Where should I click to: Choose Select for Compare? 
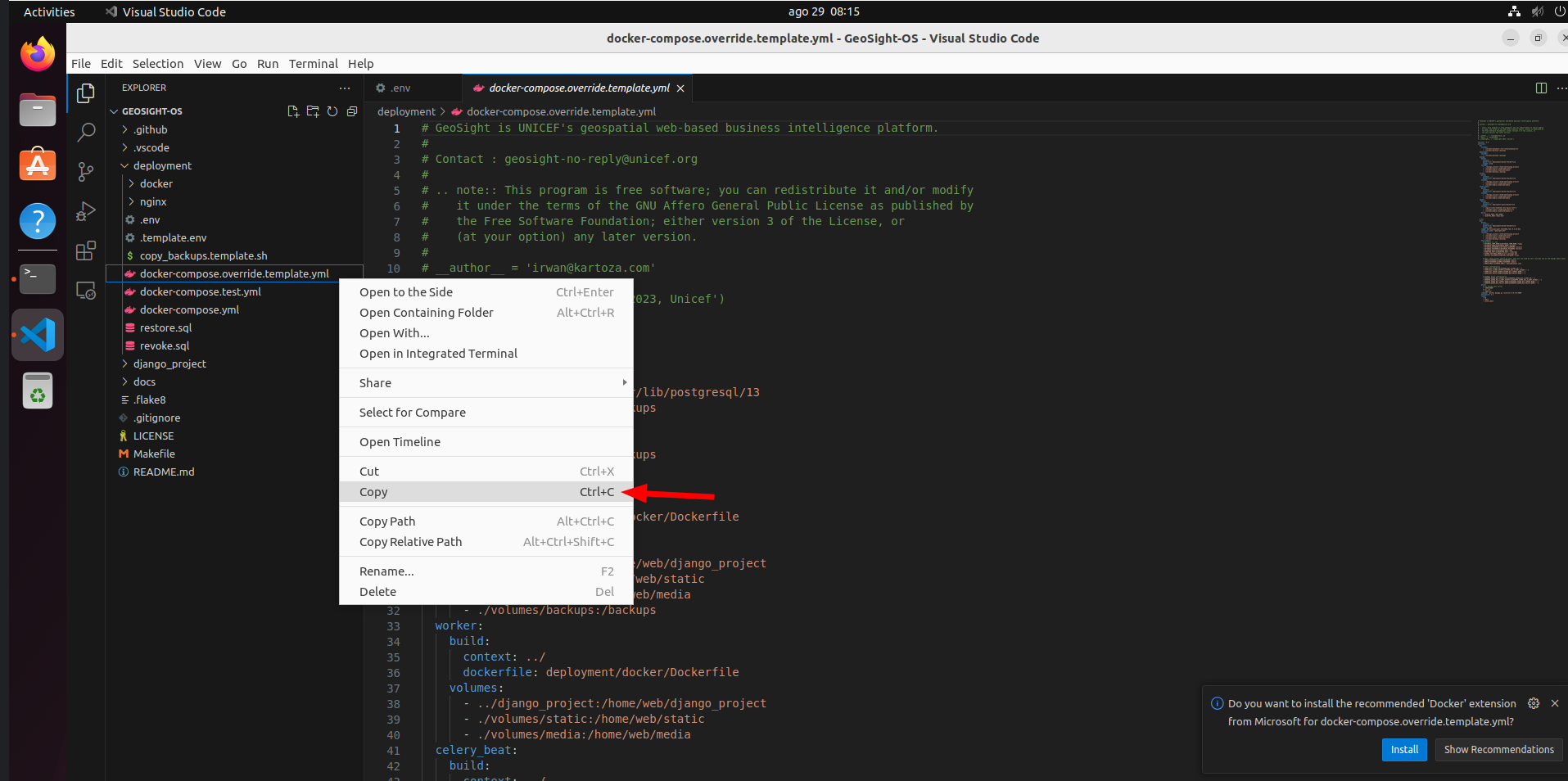point(486,413)
